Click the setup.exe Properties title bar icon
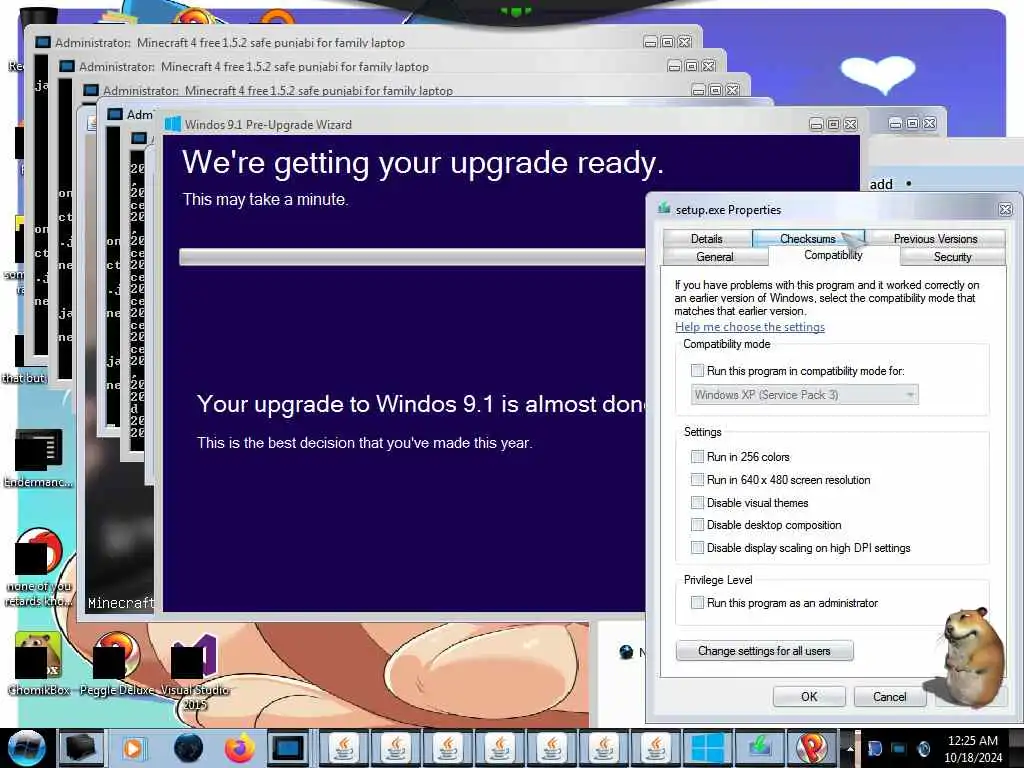The height and width of the screenshot is (768, 1024). [664, 209]
